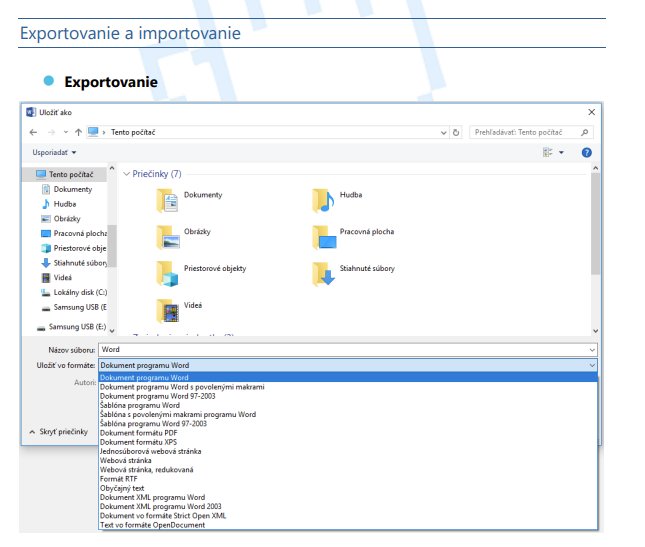This screenshot has height=547, width=645.
Task: Open the Pracovná plocha folder in main pane
Action: tap(323, 236)
